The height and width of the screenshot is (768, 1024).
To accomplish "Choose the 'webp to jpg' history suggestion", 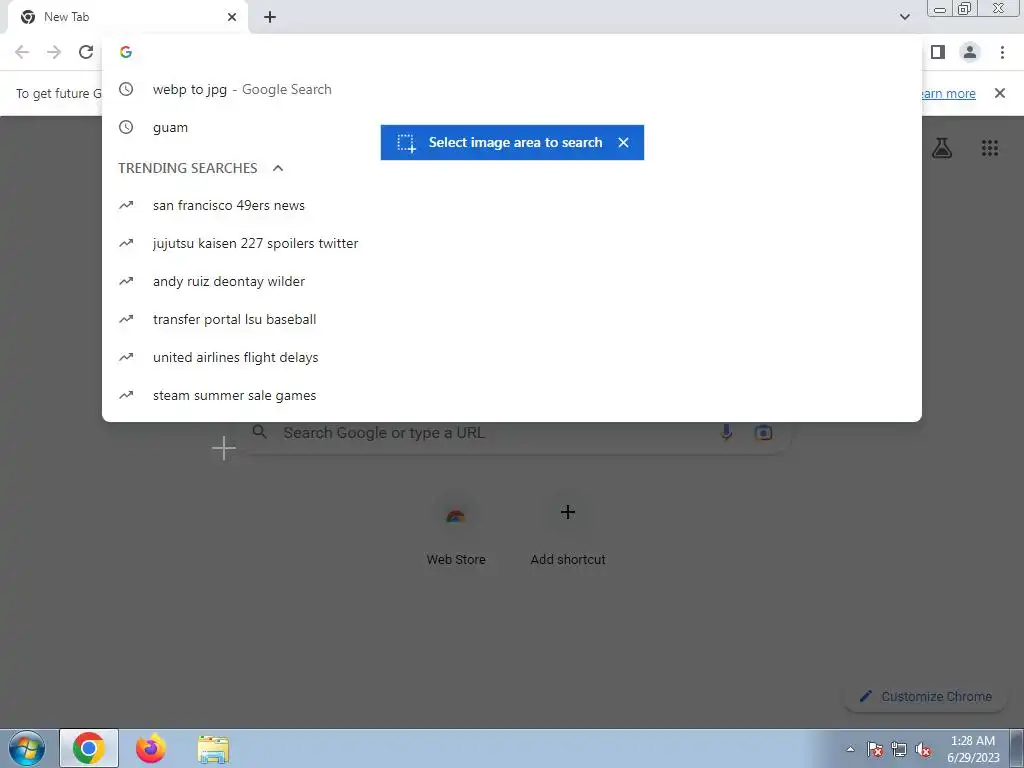I will tap(512, 89).
